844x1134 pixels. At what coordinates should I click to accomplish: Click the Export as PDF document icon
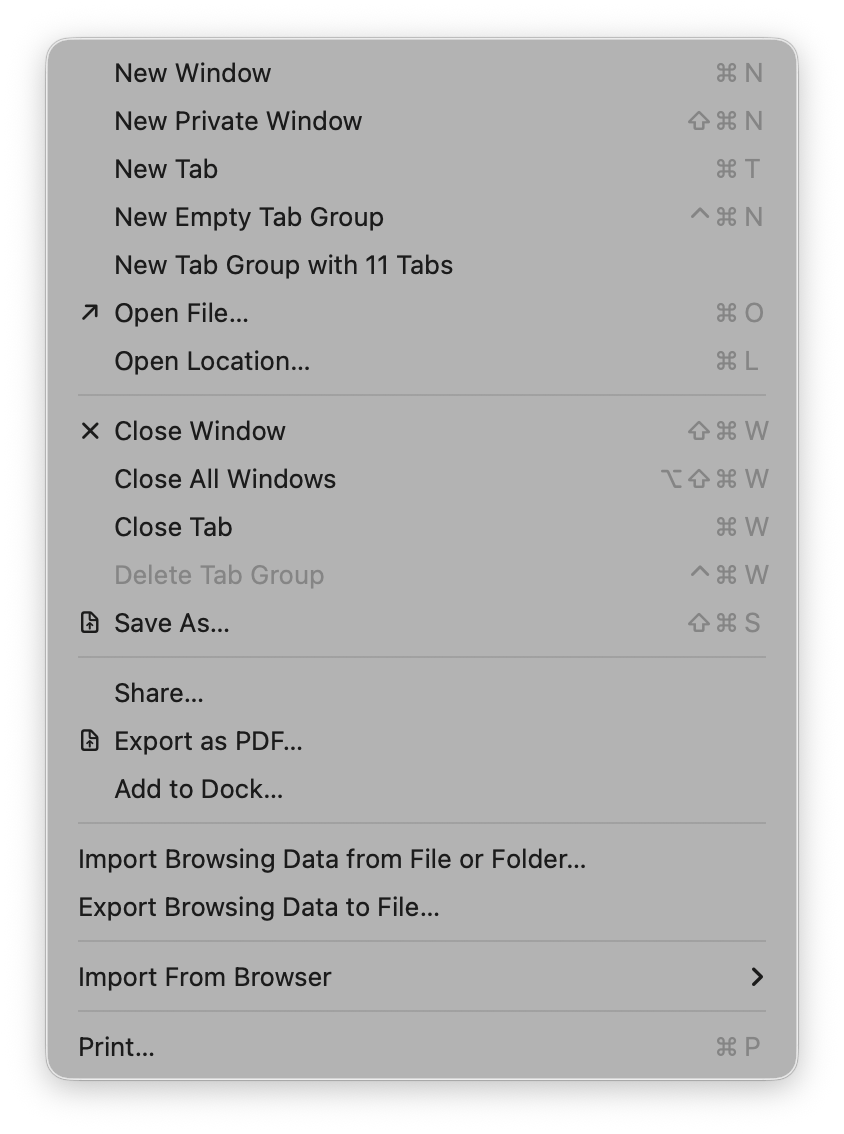click(90, 740)
